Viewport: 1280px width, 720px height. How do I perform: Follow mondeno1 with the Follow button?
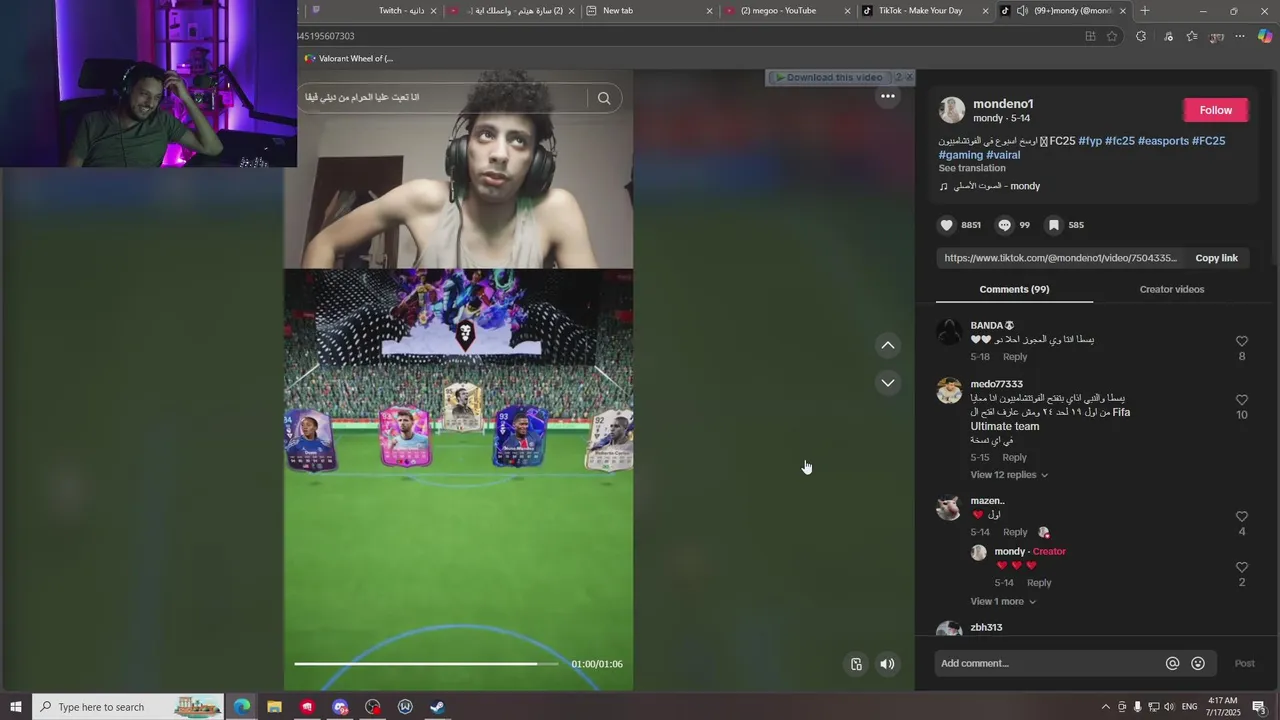1216,110
